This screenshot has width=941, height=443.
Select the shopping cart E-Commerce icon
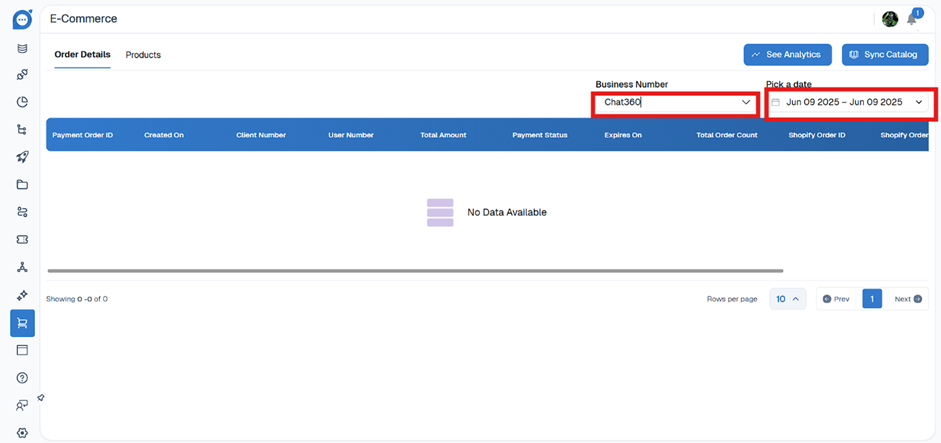coord(22,322)
